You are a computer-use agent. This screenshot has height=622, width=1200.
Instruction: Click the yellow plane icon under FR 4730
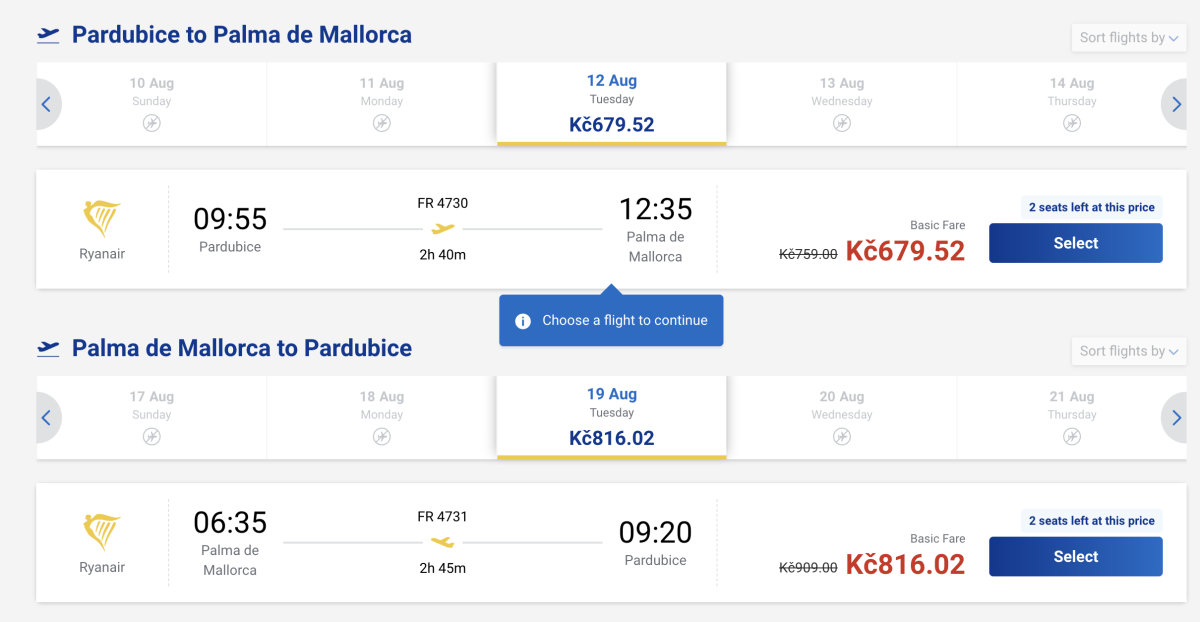[442, 229]
